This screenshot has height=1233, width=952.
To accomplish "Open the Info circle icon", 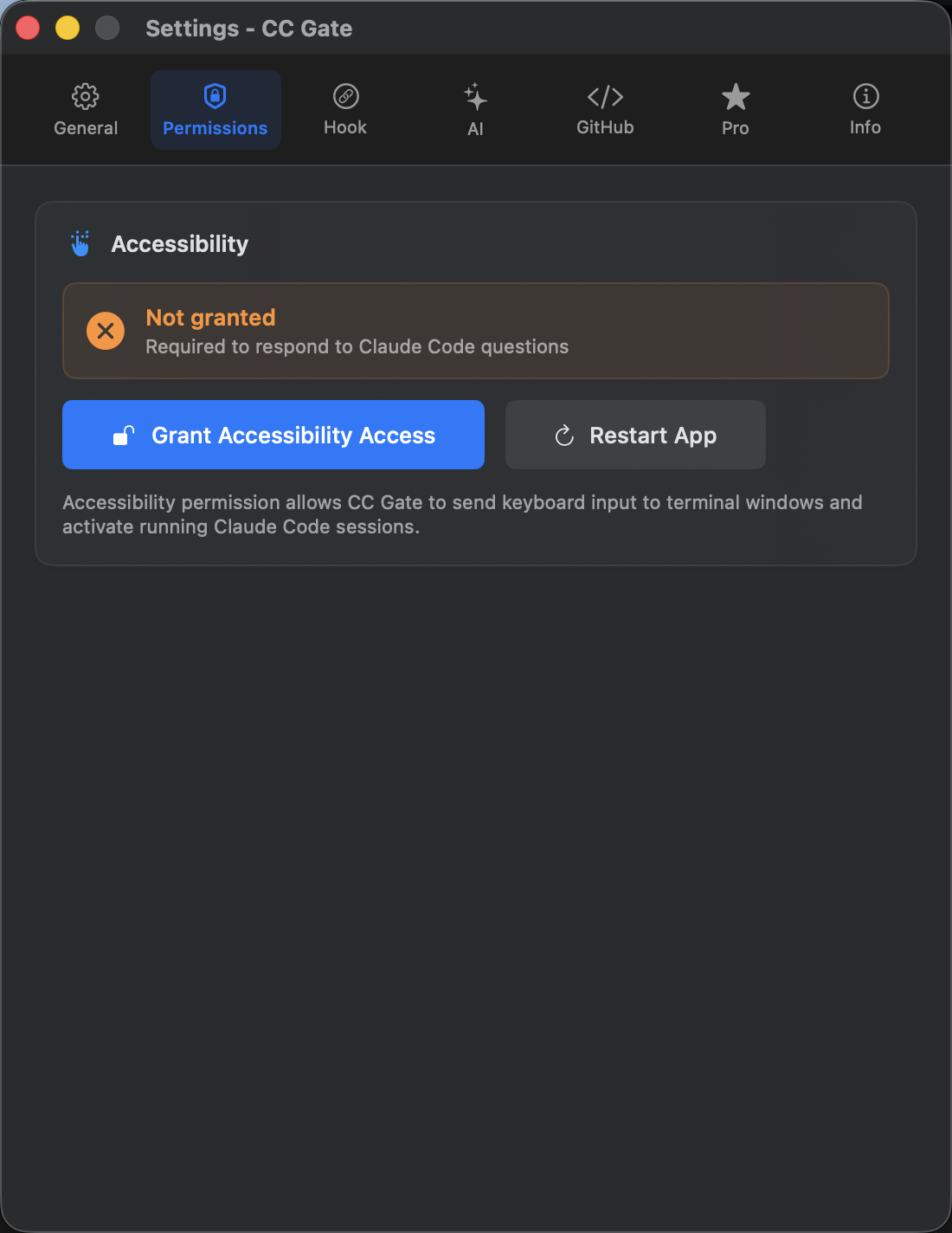I will [865, 97].
